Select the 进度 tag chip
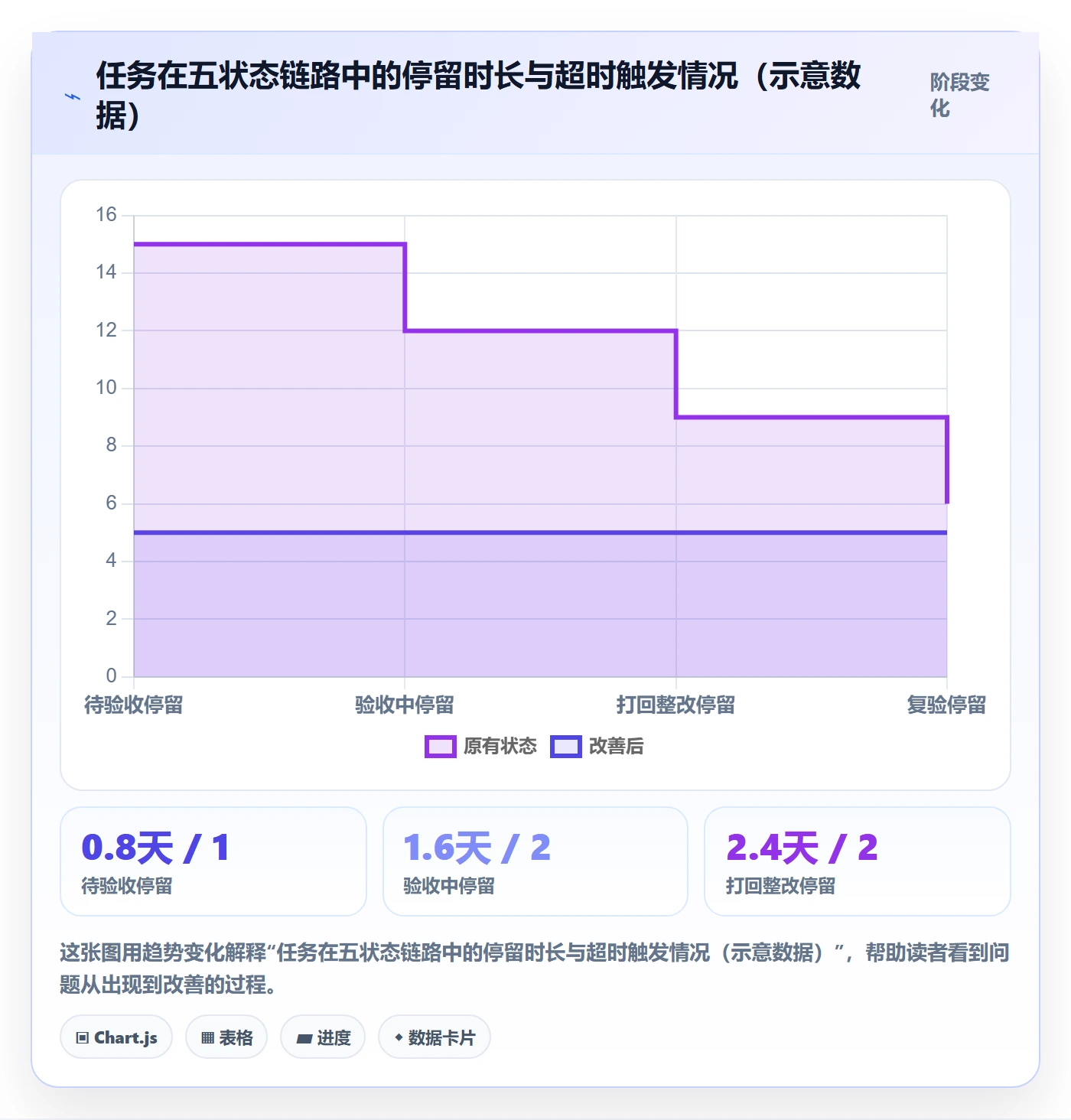The height and width of the screenshot is (1120, 1071). click(x=323, y=1037)
